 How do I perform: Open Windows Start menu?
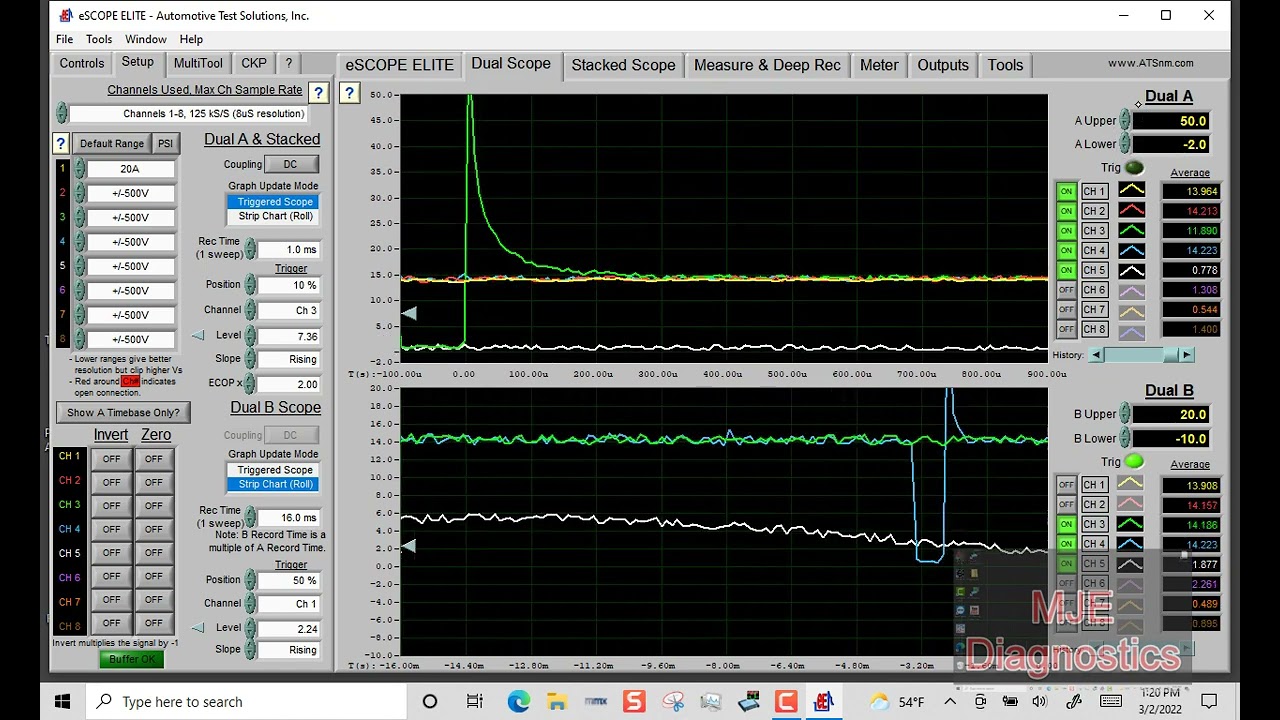tap(62, 701)
